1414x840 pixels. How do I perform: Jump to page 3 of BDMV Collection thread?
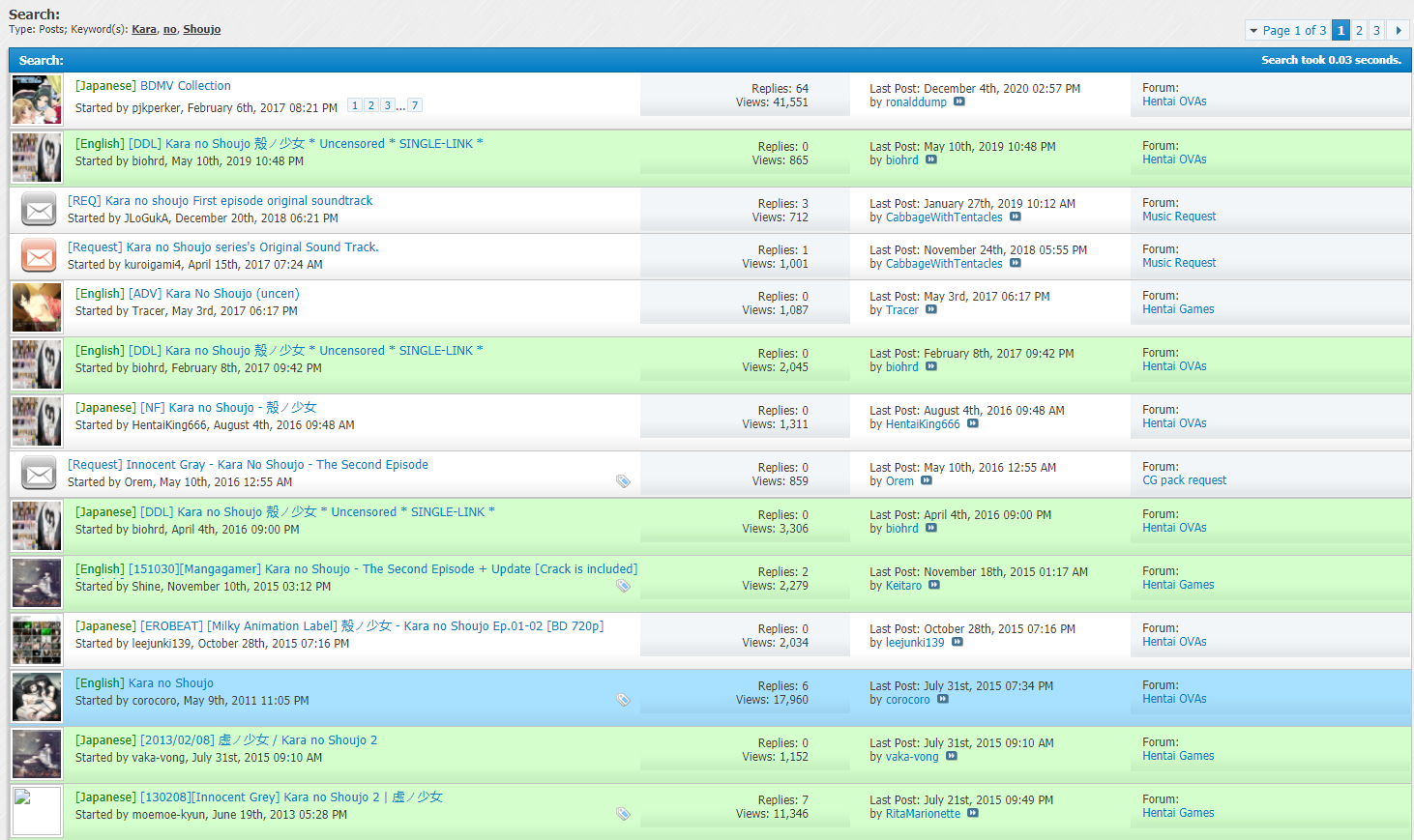tap(388, 105)
